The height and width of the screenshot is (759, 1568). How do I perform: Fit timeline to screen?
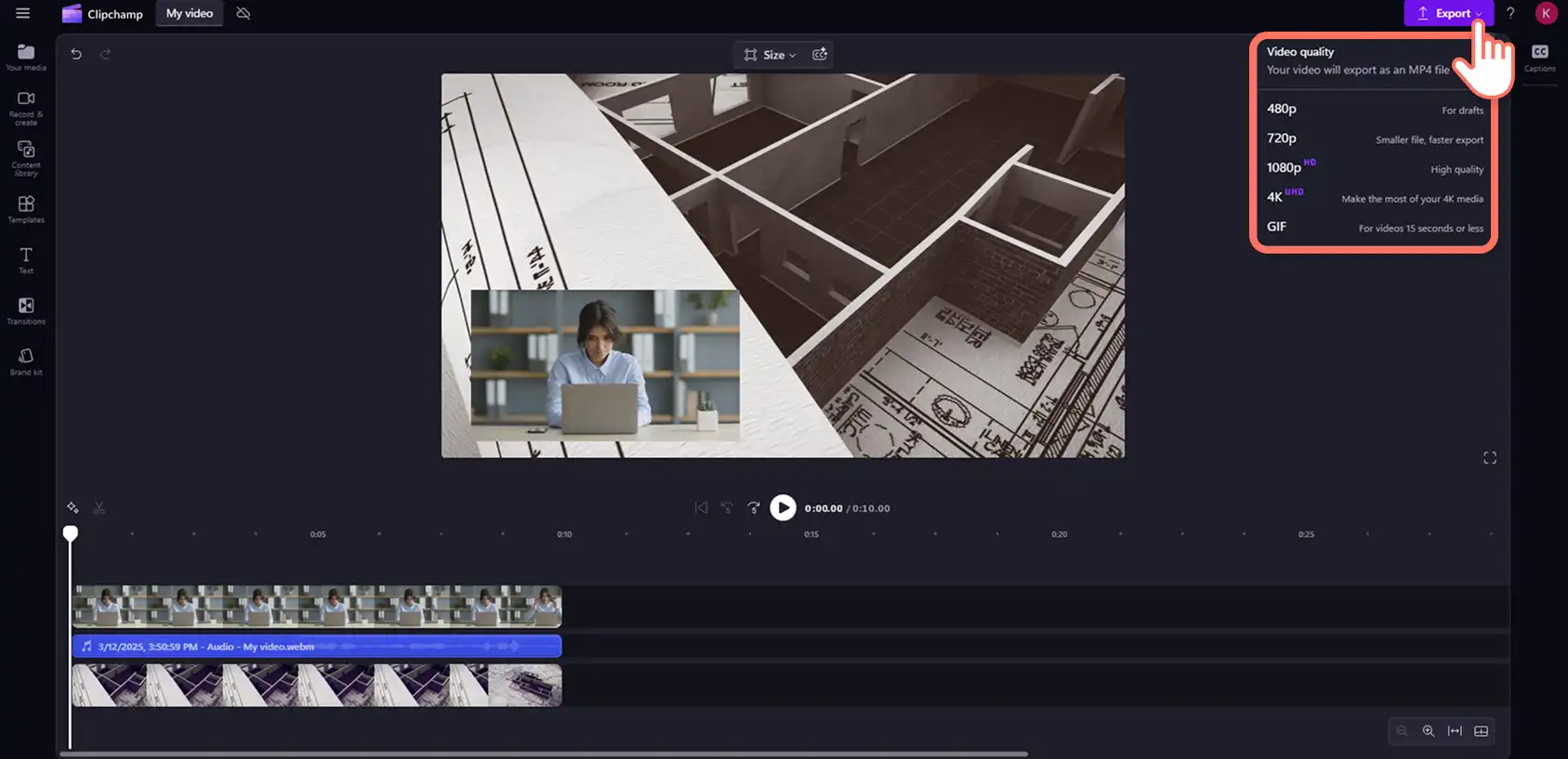1455,731
